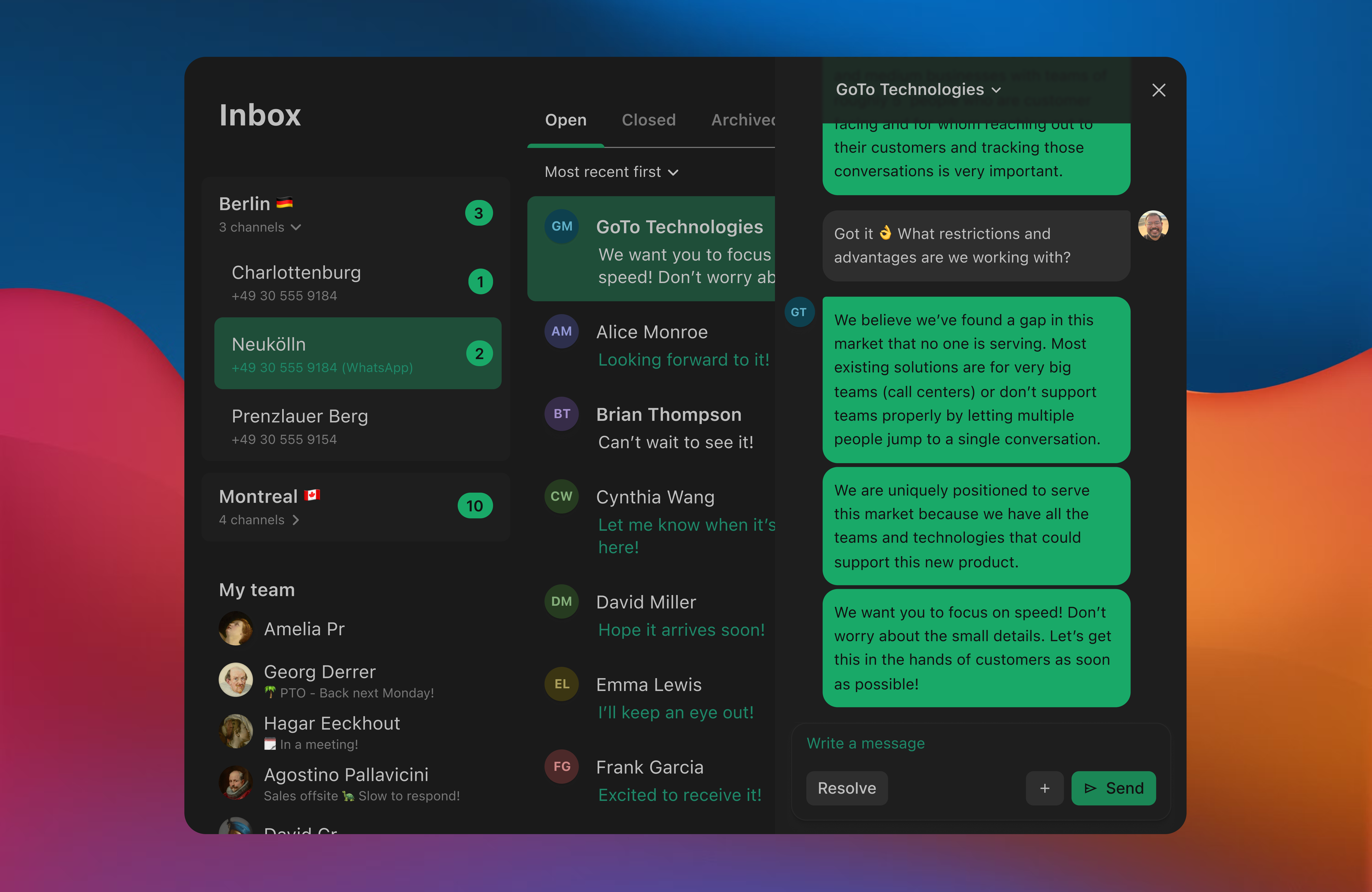Click the GT avatar beside the gap message
The height and width of the screenshot is (892, 1372).
[x=799, y=311]
